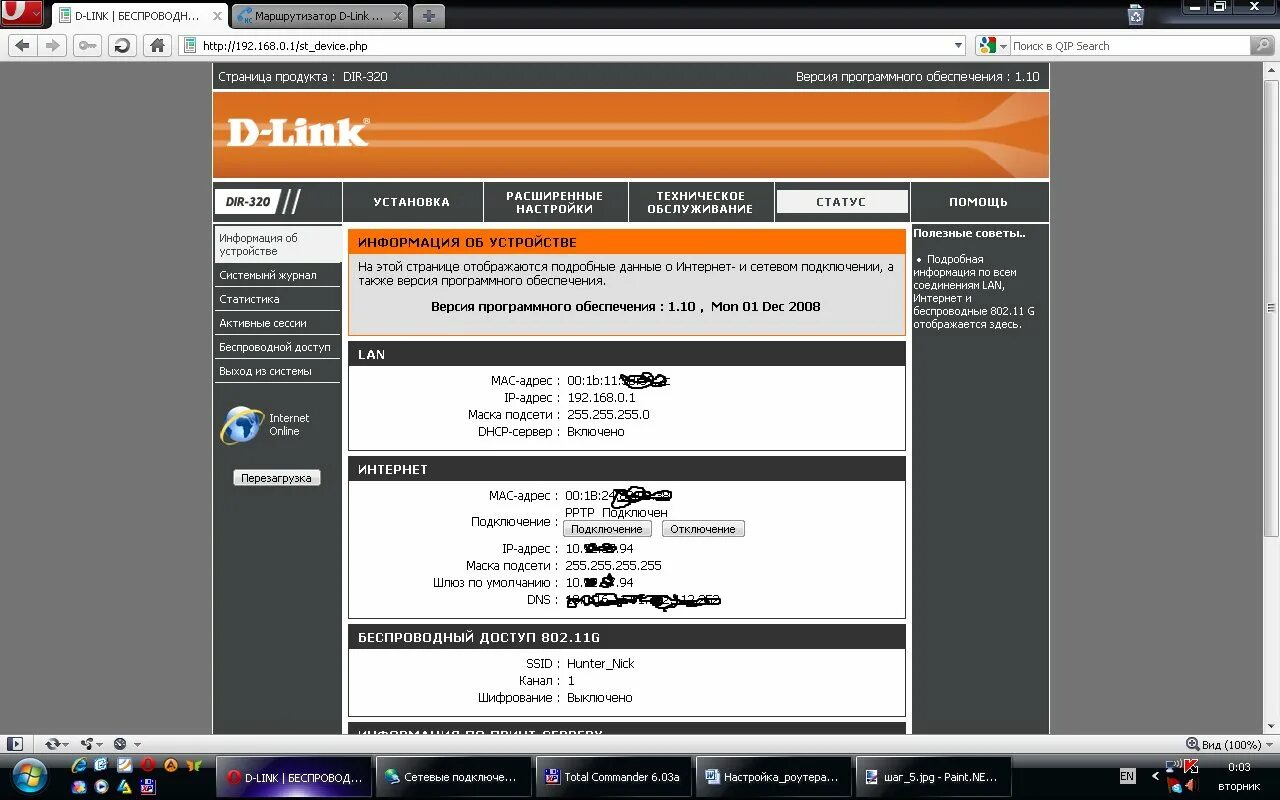Switch the EN language indicator
The width and height of the screenshot is (1280, 800).
click(1127, 776)
